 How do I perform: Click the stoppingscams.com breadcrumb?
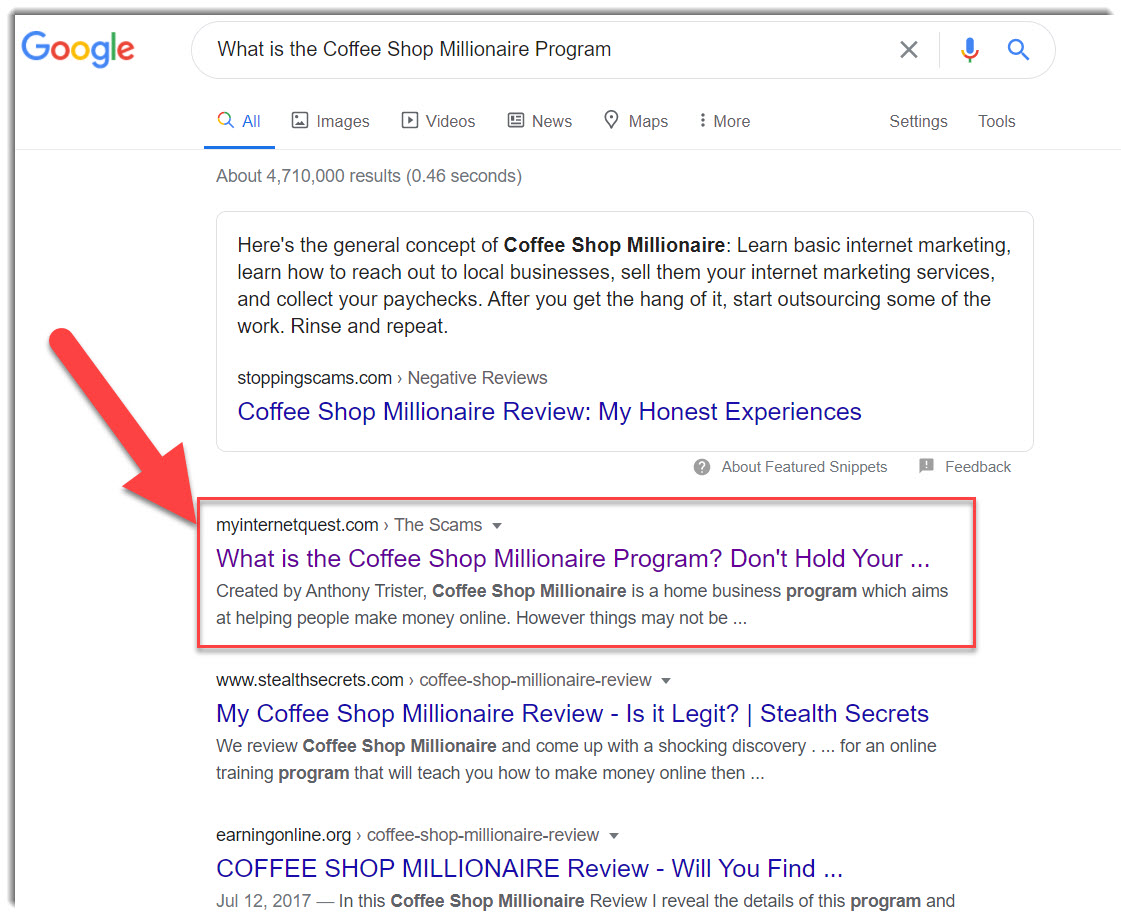click(x=392, y=377)
